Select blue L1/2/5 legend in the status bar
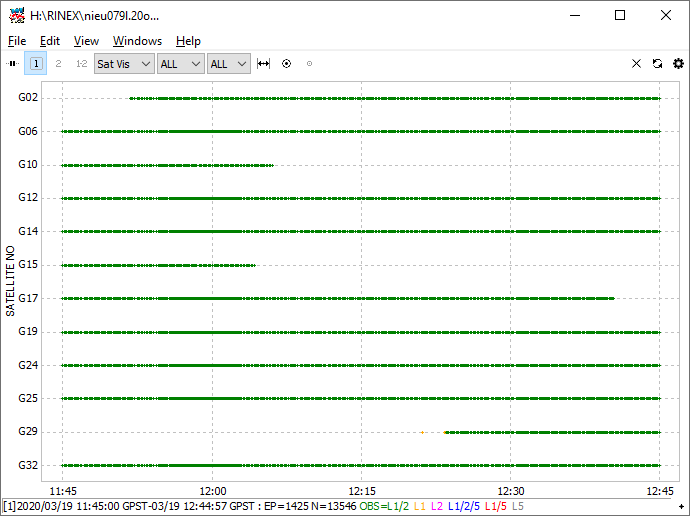Image resolution: width=690 pixels, height=516 pixels. pyautogui.click(x=463, y=506)
